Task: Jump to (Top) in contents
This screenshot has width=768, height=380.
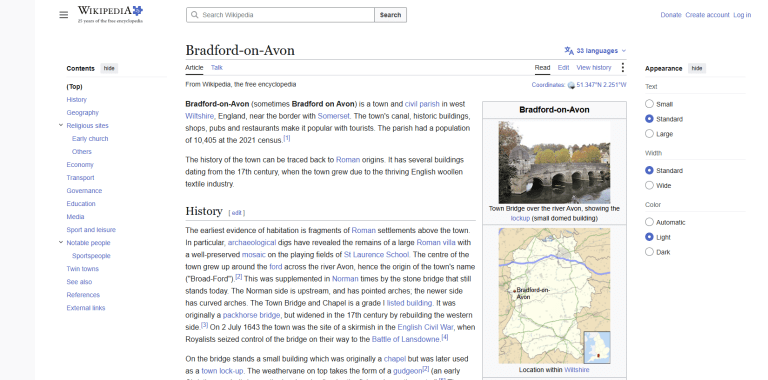Action: click(x=74, y=87)
